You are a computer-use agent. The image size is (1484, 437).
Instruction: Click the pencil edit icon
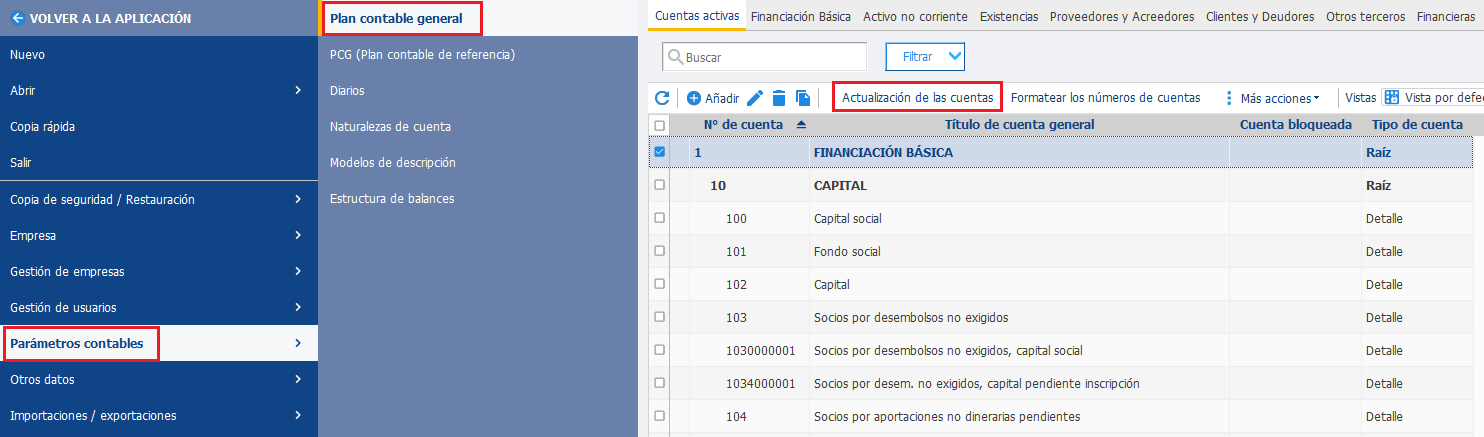(755, 98)
